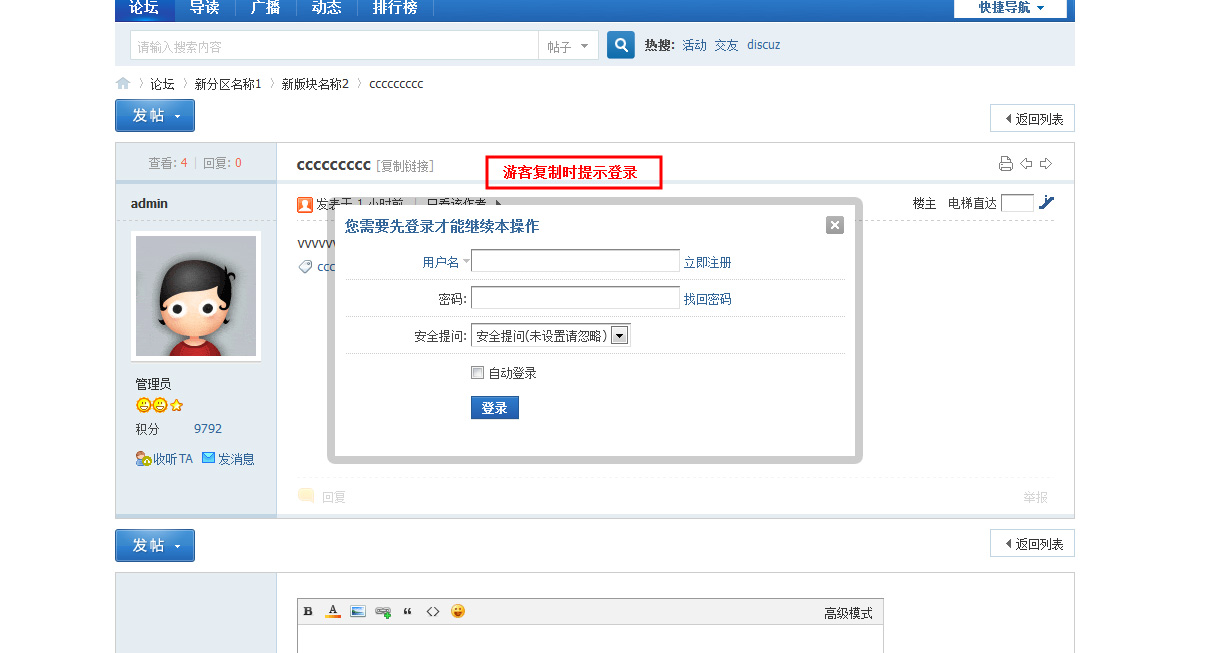
Task: Click the tag icon under post
Action: point(306,267)
